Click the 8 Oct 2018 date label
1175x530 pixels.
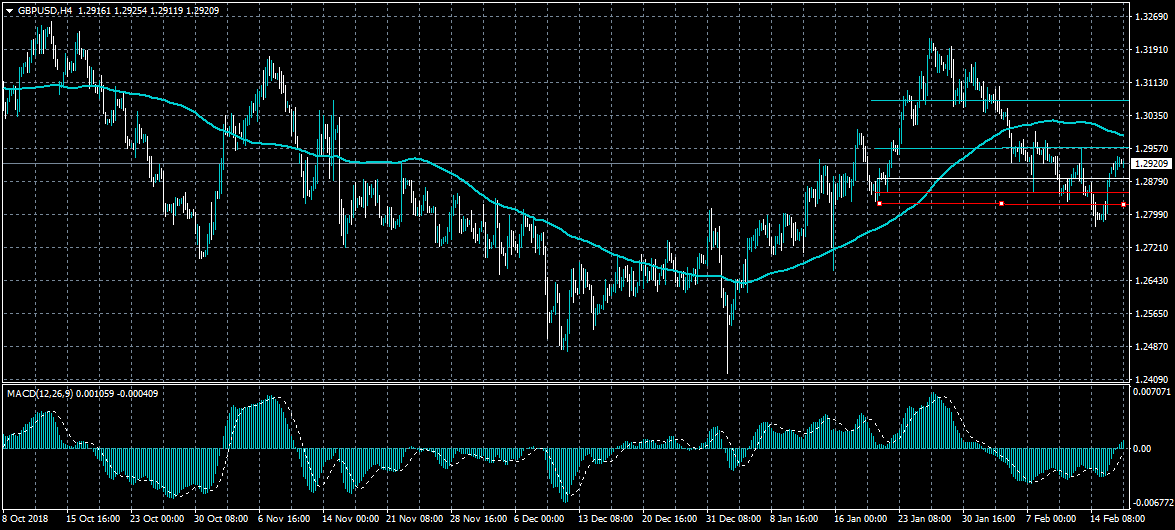point(25,520)
